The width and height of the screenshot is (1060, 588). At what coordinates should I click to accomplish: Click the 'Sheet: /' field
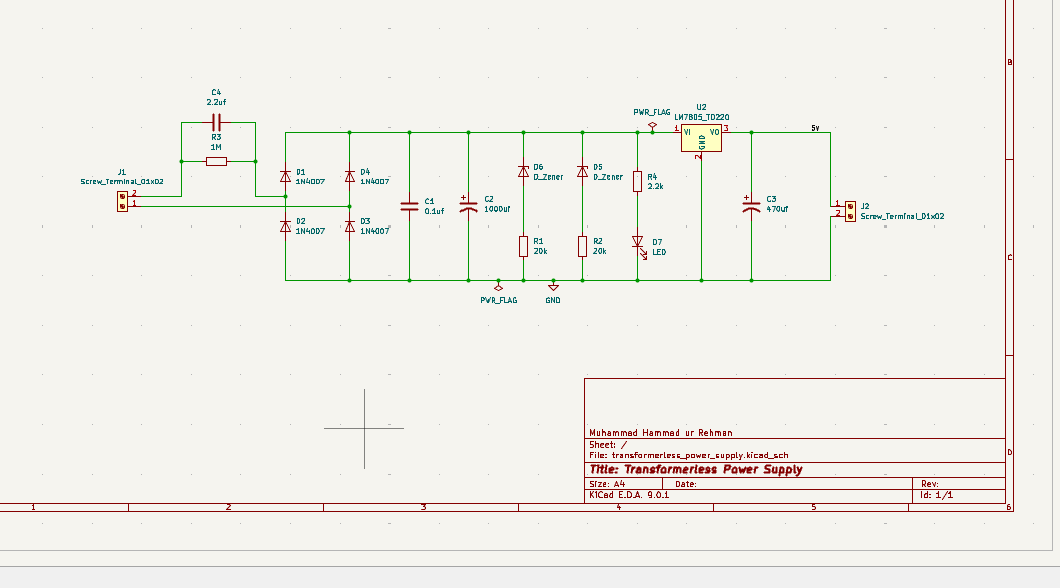click(x=608, y=445)
